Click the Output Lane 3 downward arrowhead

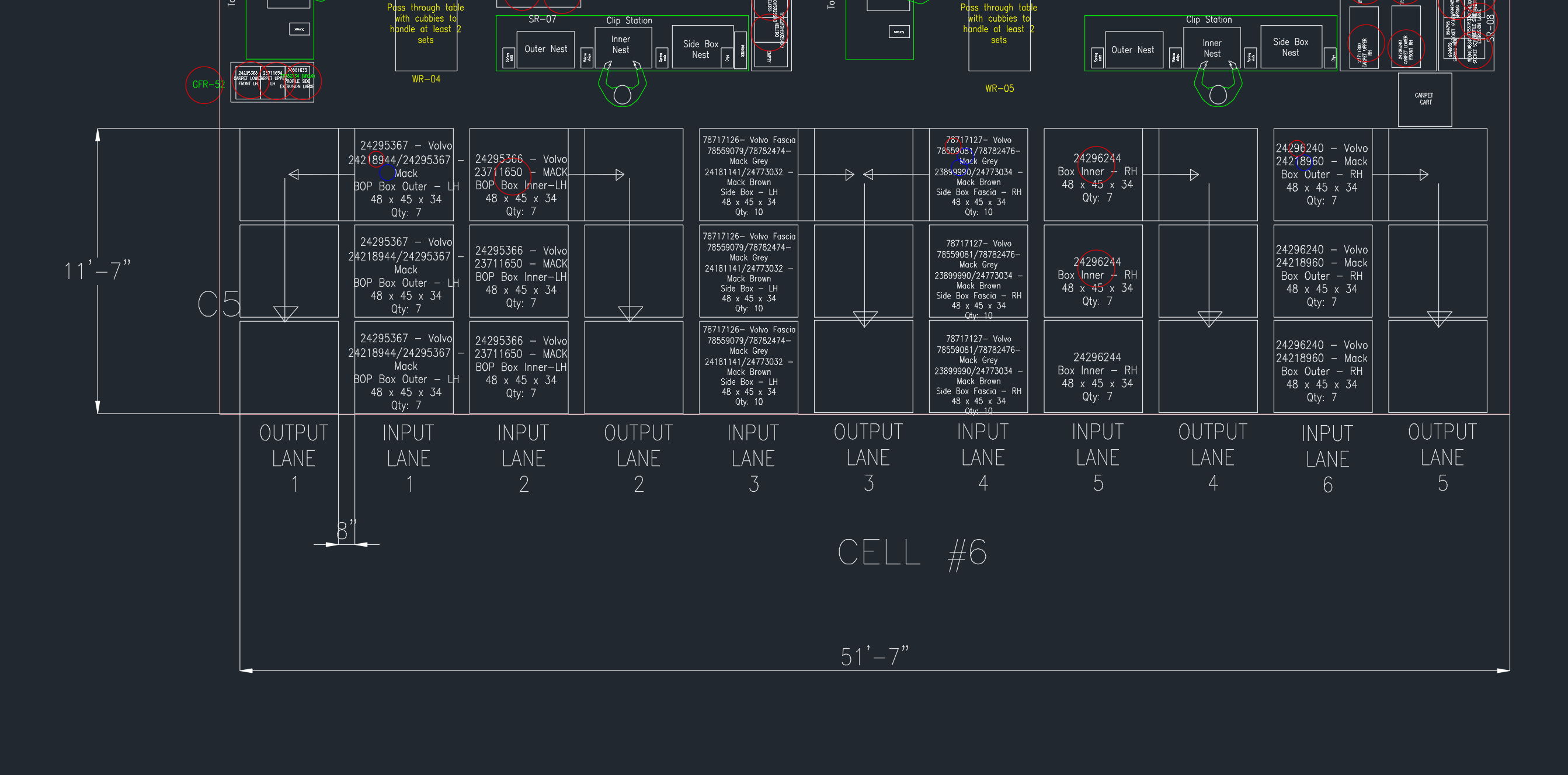pyautogui.click(x=864, y=319)
